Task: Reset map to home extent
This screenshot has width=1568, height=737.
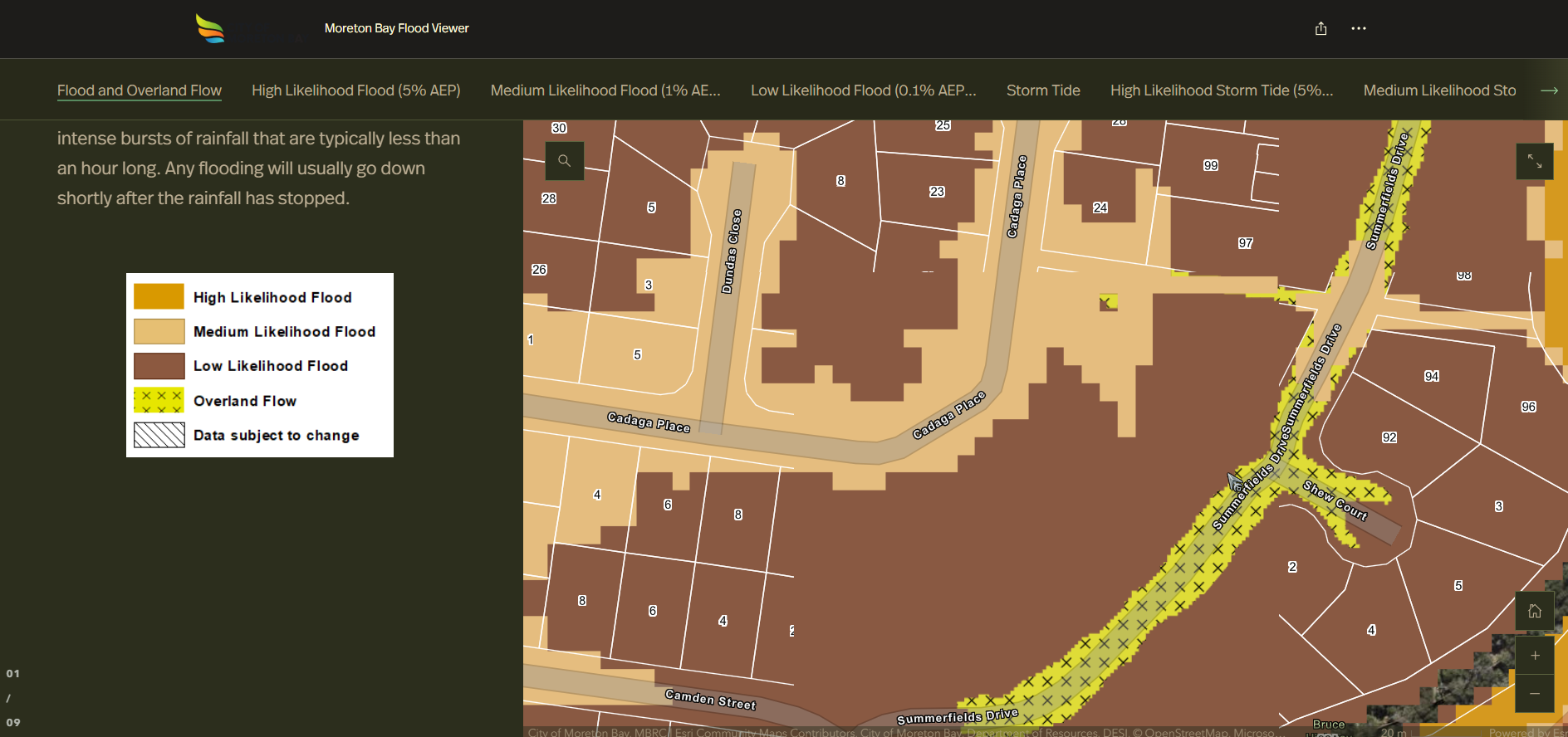Action: coord(1534,612)
